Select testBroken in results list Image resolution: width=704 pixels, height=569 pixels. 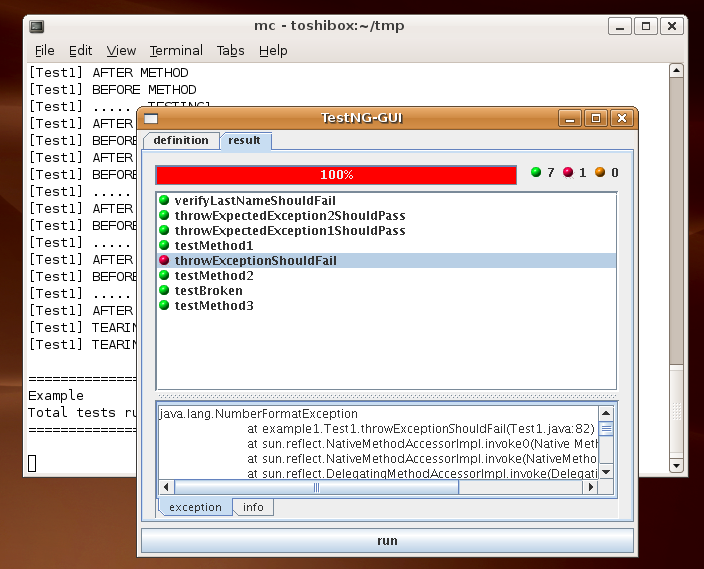tap(387, 291)
